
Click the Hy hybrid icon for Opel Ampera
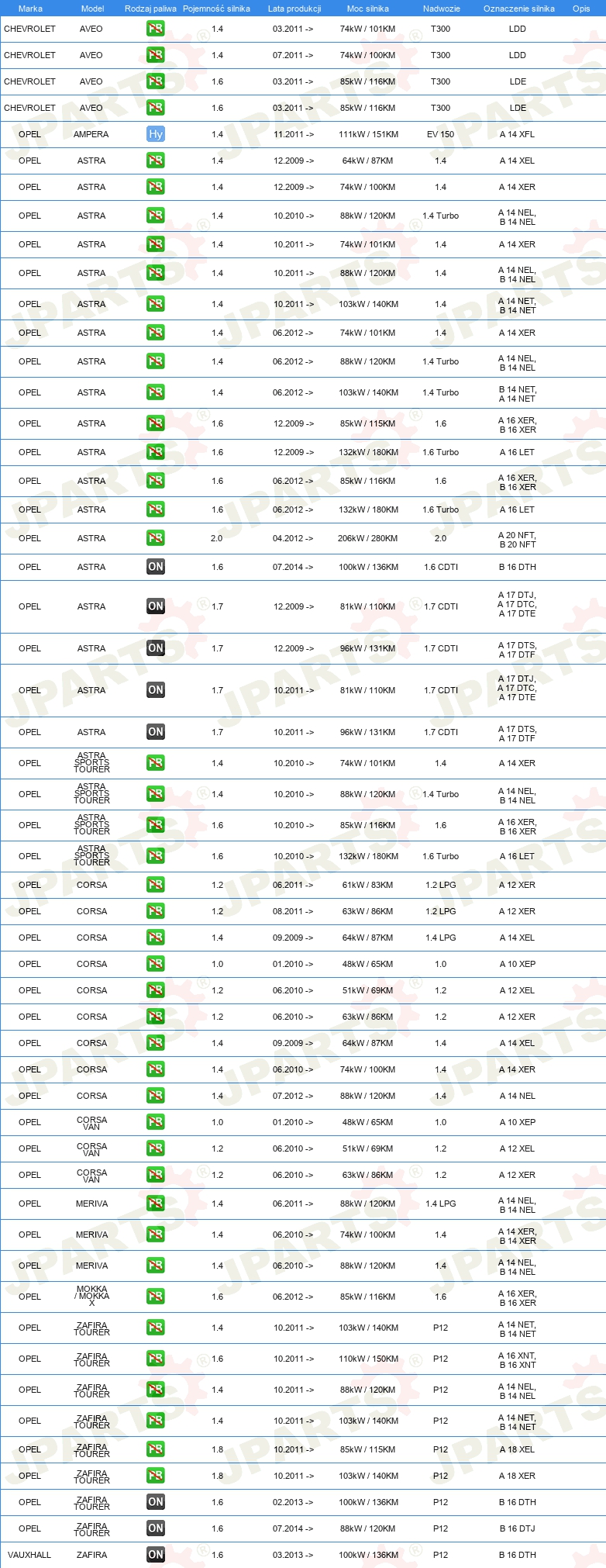pyautogui.click(x=155, y=134)
